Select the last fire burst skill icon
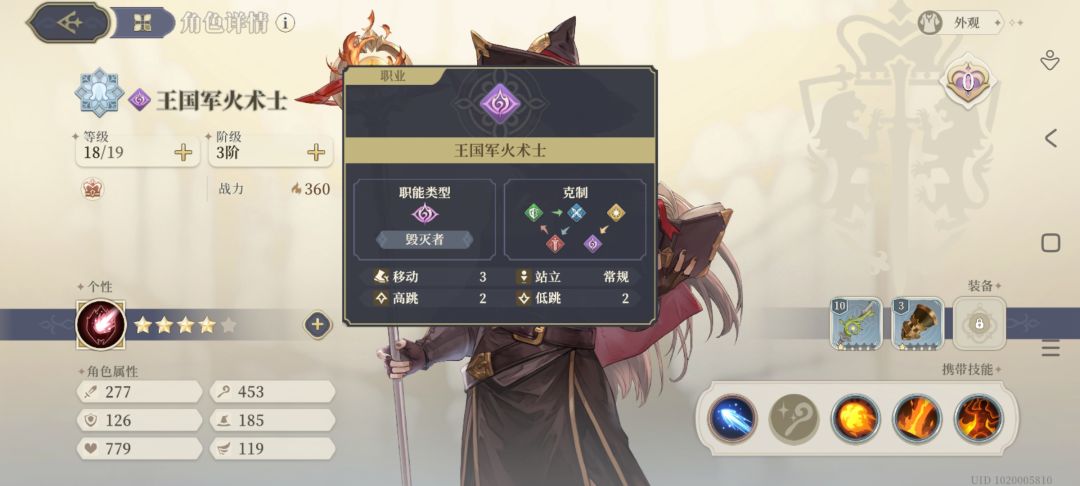The height and width of the screenshot is (486, 1080). tap(979, 418)
